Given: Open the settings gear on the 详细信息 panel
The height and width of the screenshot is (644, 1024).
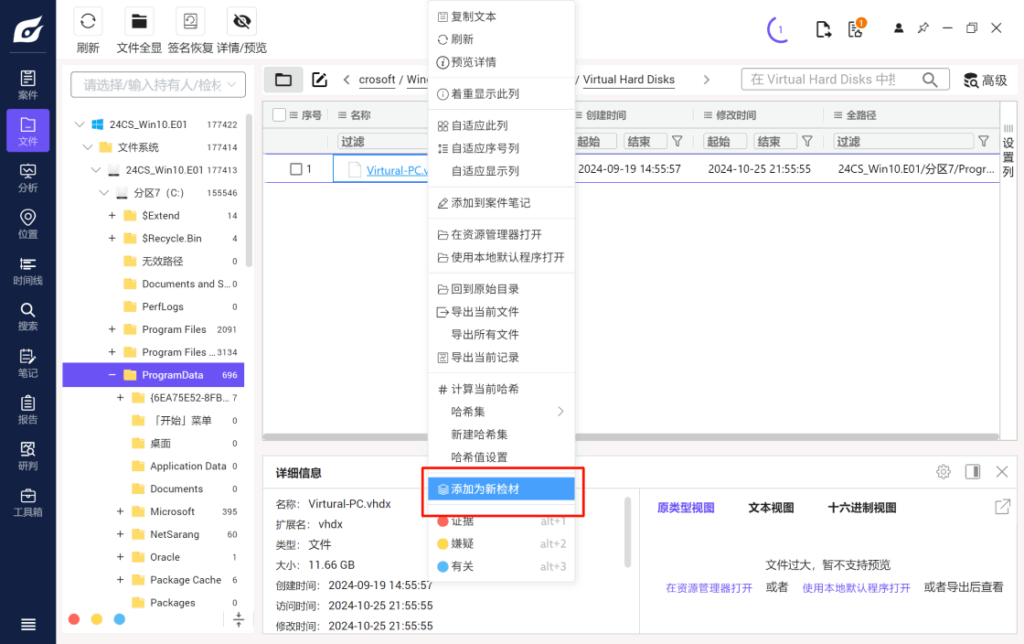Looking at the screenshot, I should (942, 471).
